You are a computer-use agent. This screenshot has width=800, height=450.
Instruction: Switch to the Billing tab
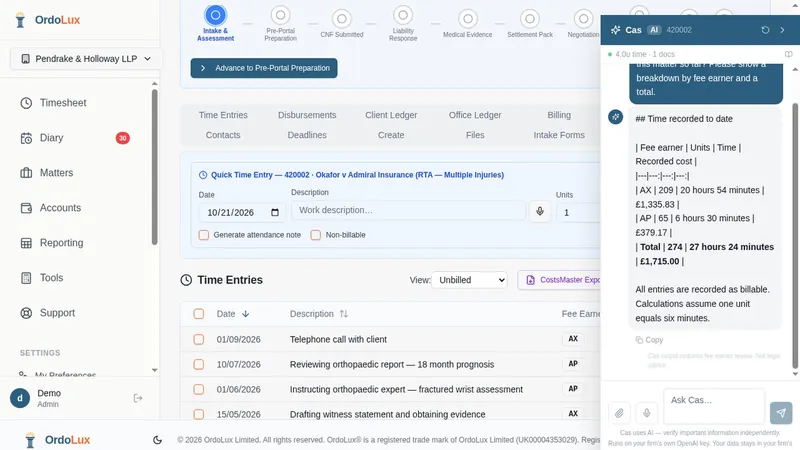coord(559,115)
